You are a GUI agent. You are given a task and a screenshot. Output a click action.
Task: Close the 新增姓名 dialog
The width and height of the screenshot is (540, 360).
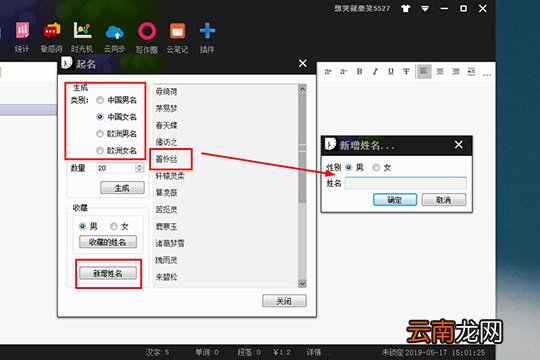pos(459,145)
